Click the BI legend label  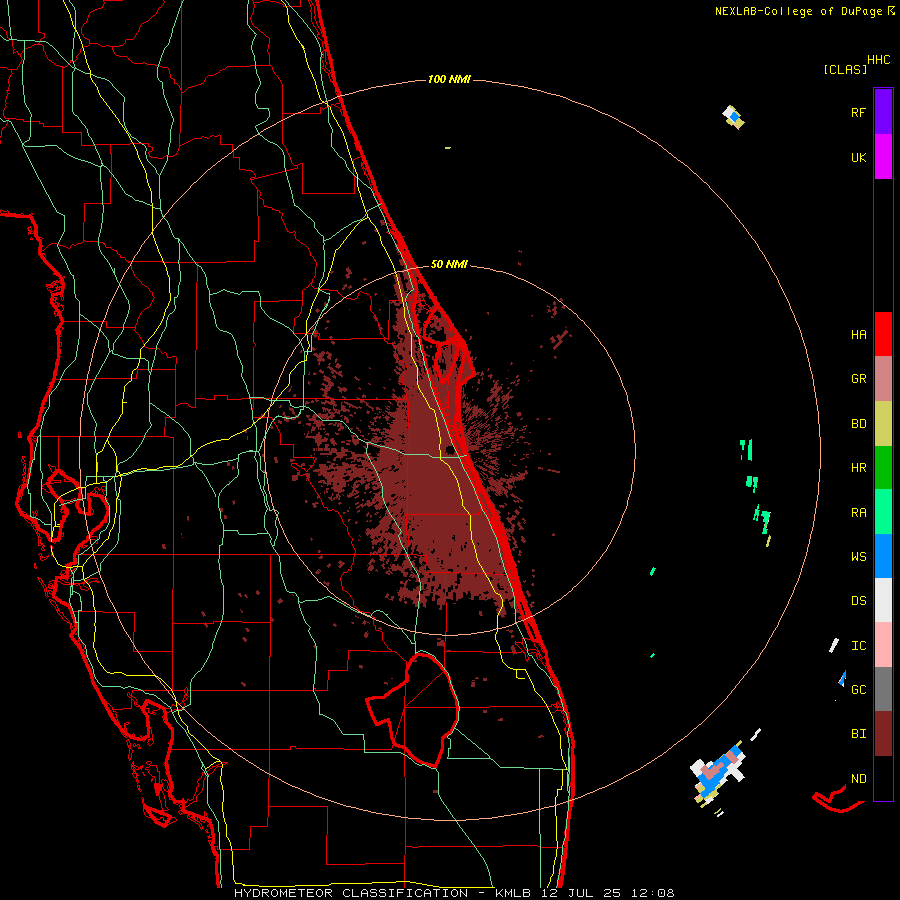coord(858,734)
